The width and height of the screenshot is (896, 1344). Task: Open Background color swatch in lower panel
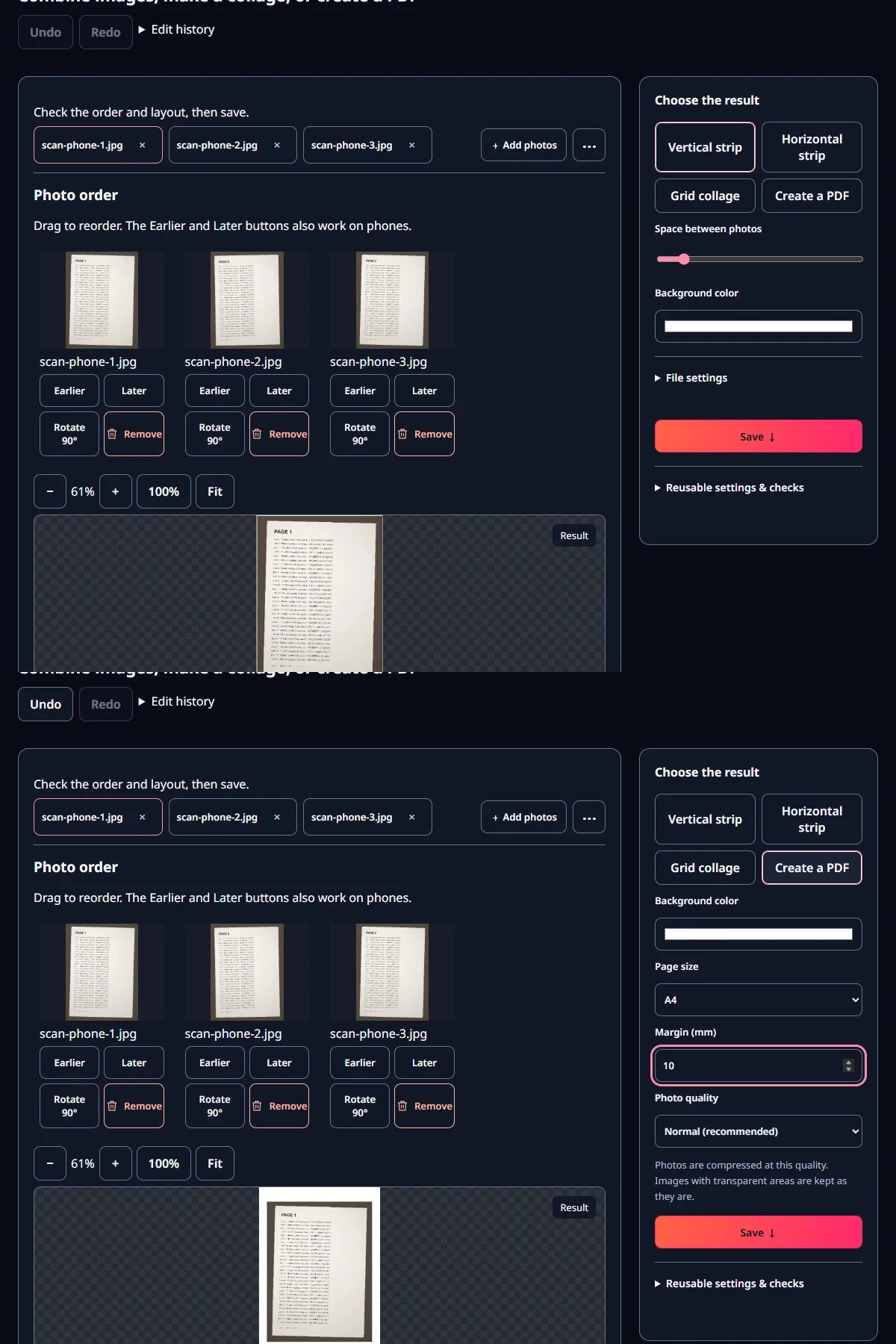[759, 934]
